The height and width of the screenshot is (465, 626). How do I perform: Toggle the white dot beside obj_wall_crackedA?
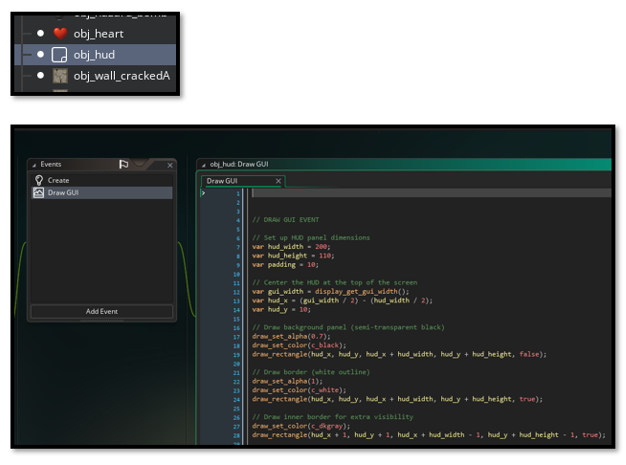(x=41, y=76)
